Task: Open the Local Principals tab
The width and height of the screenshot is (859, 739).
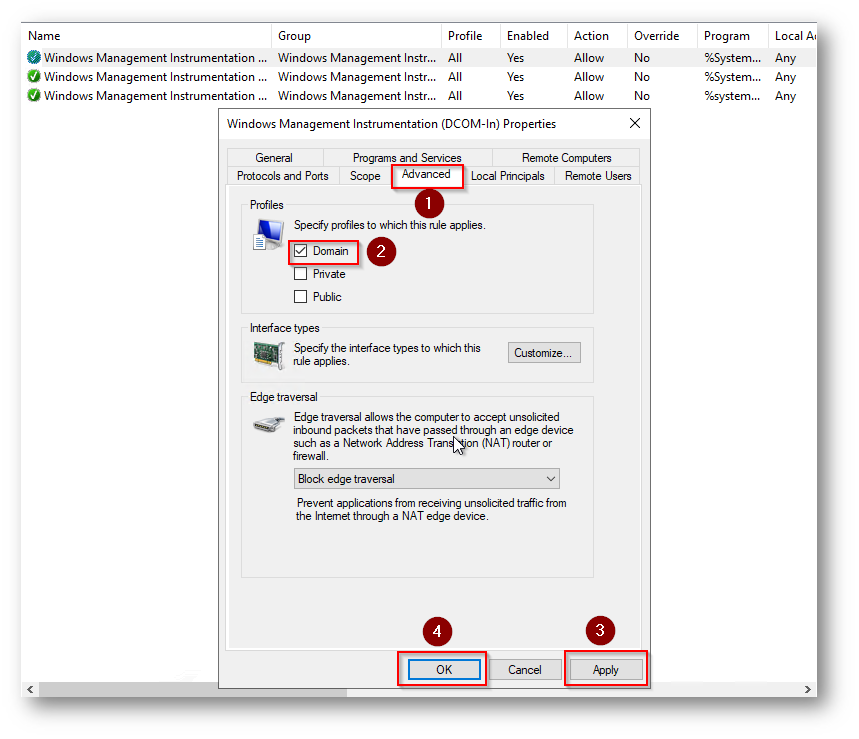Action: pyautogui.click(x=507, y=176)
